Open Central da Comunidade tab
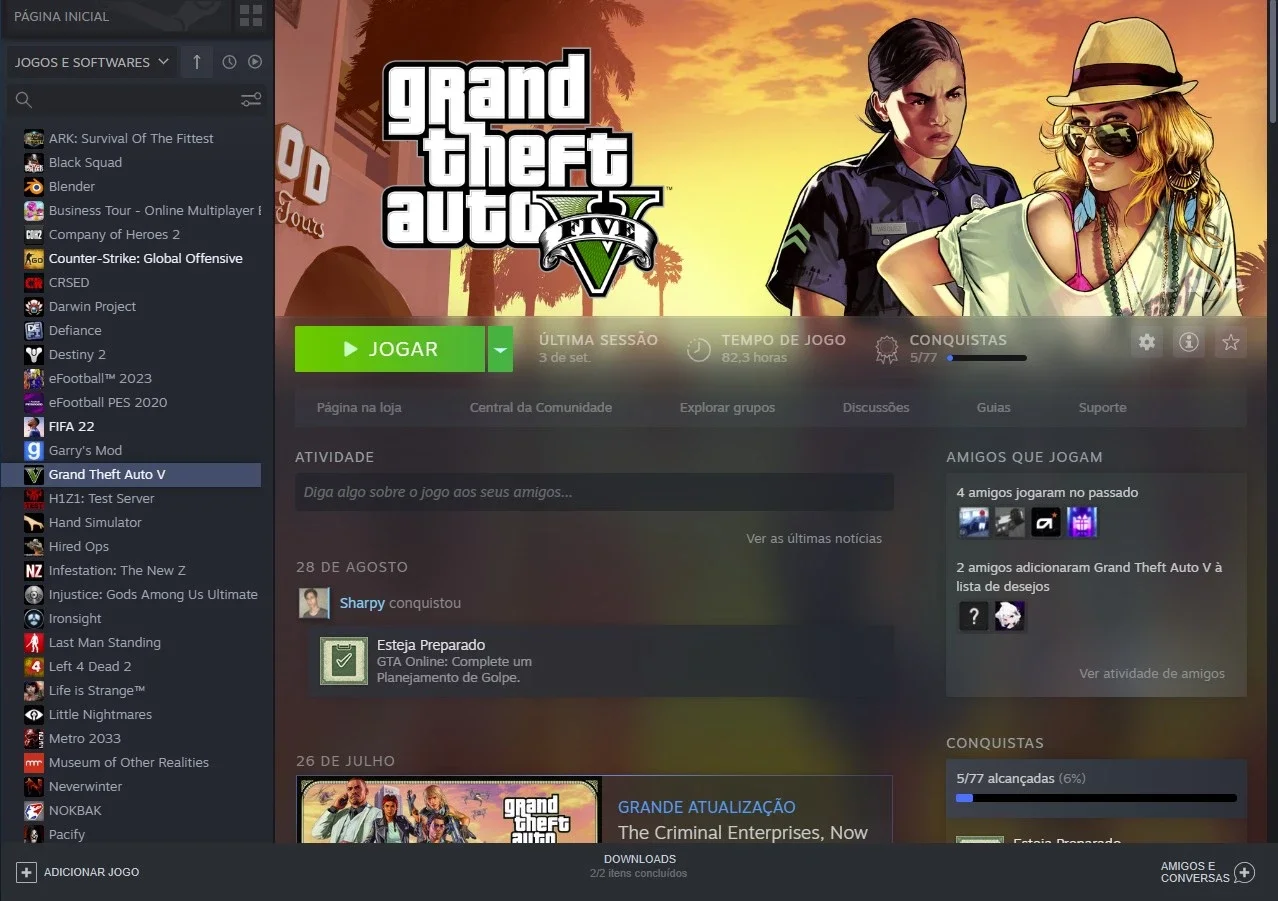 click(541, 407)
